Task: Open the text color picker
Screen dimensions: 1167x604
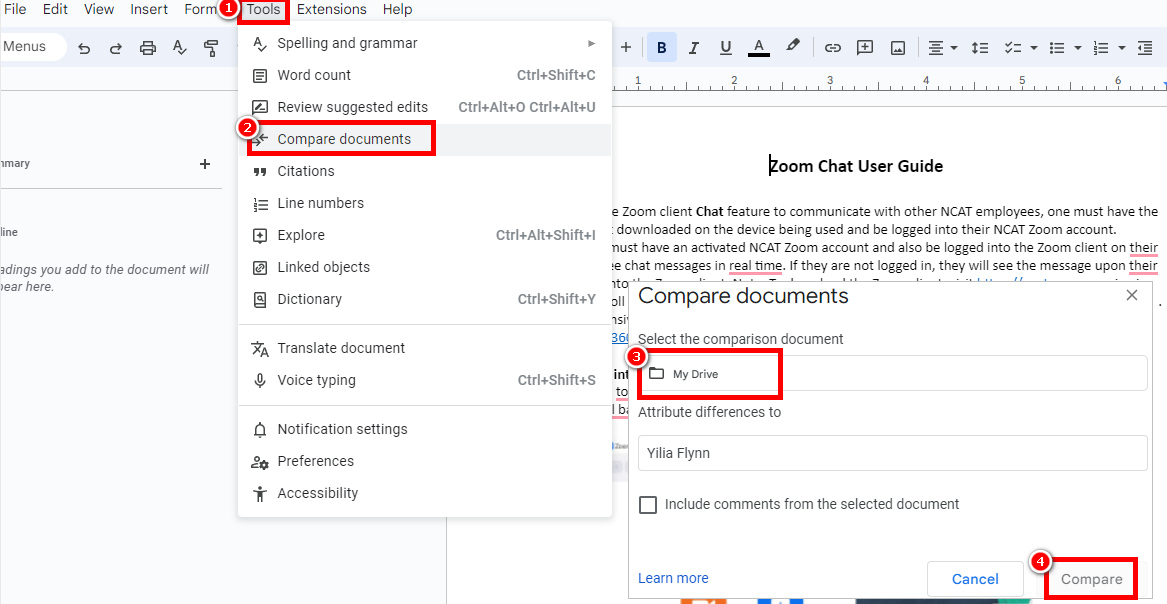Action: [759, 47]
